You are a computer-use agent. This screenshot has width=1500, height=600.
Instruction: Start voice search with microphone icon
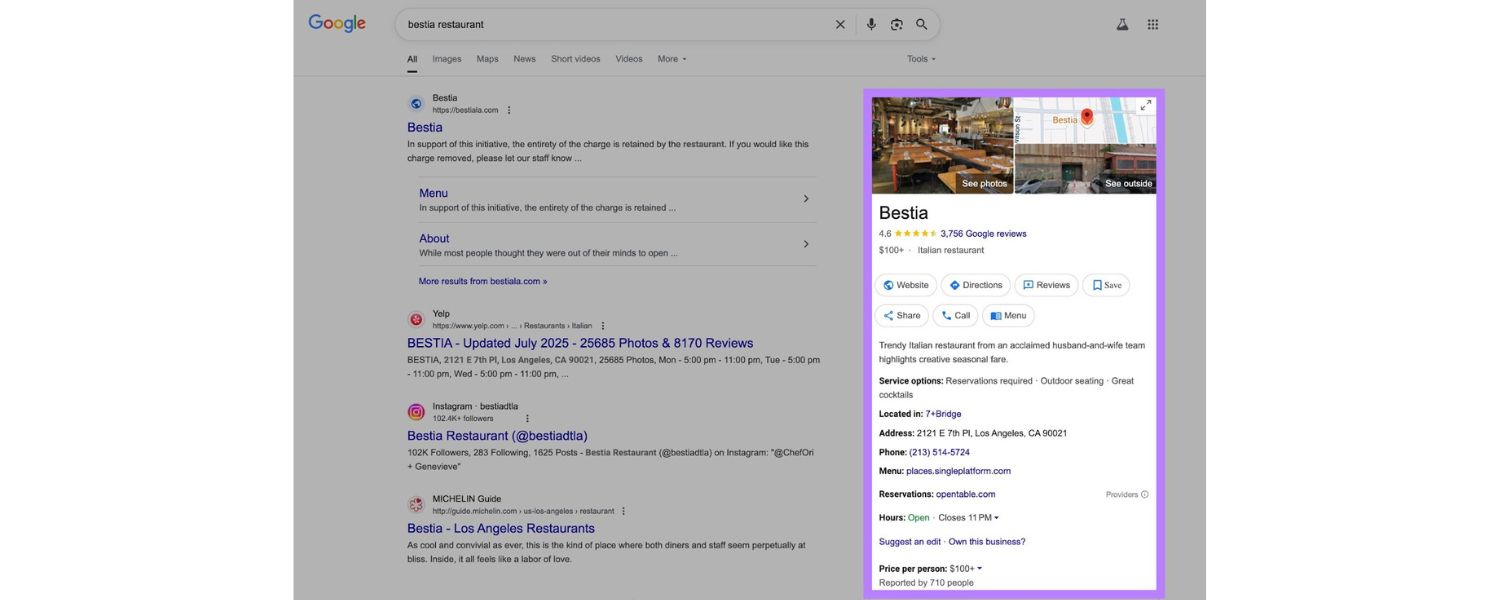click(871, 25)
